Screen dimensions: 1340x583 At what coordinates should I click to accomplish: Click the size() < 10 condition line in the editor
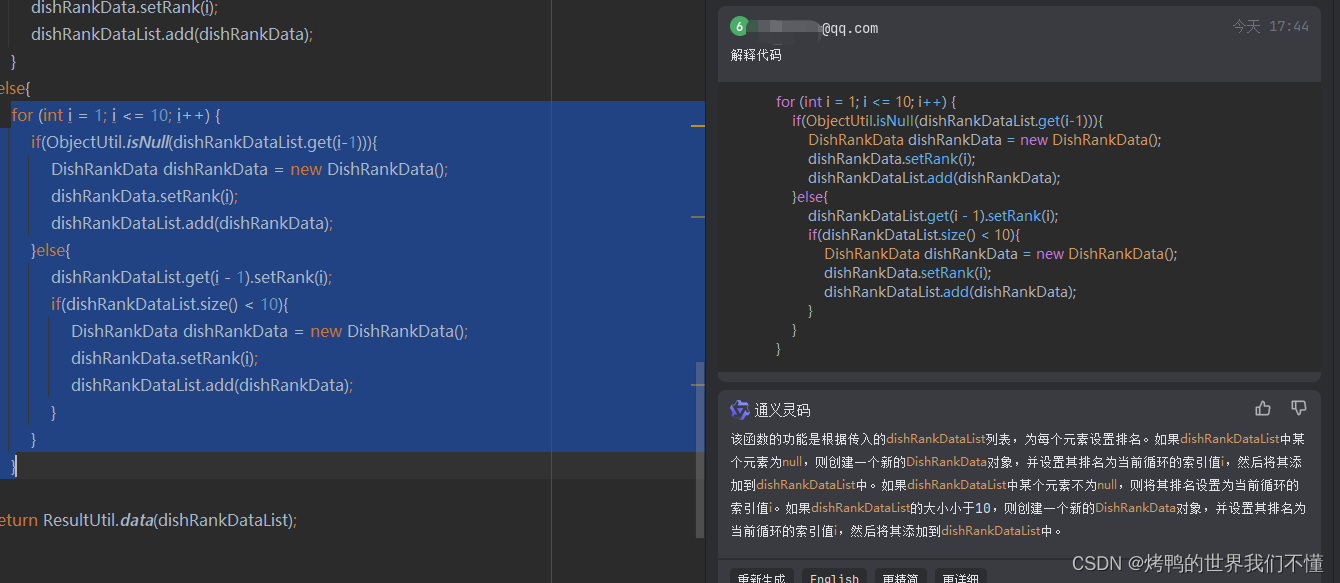[x=170, y=304]
